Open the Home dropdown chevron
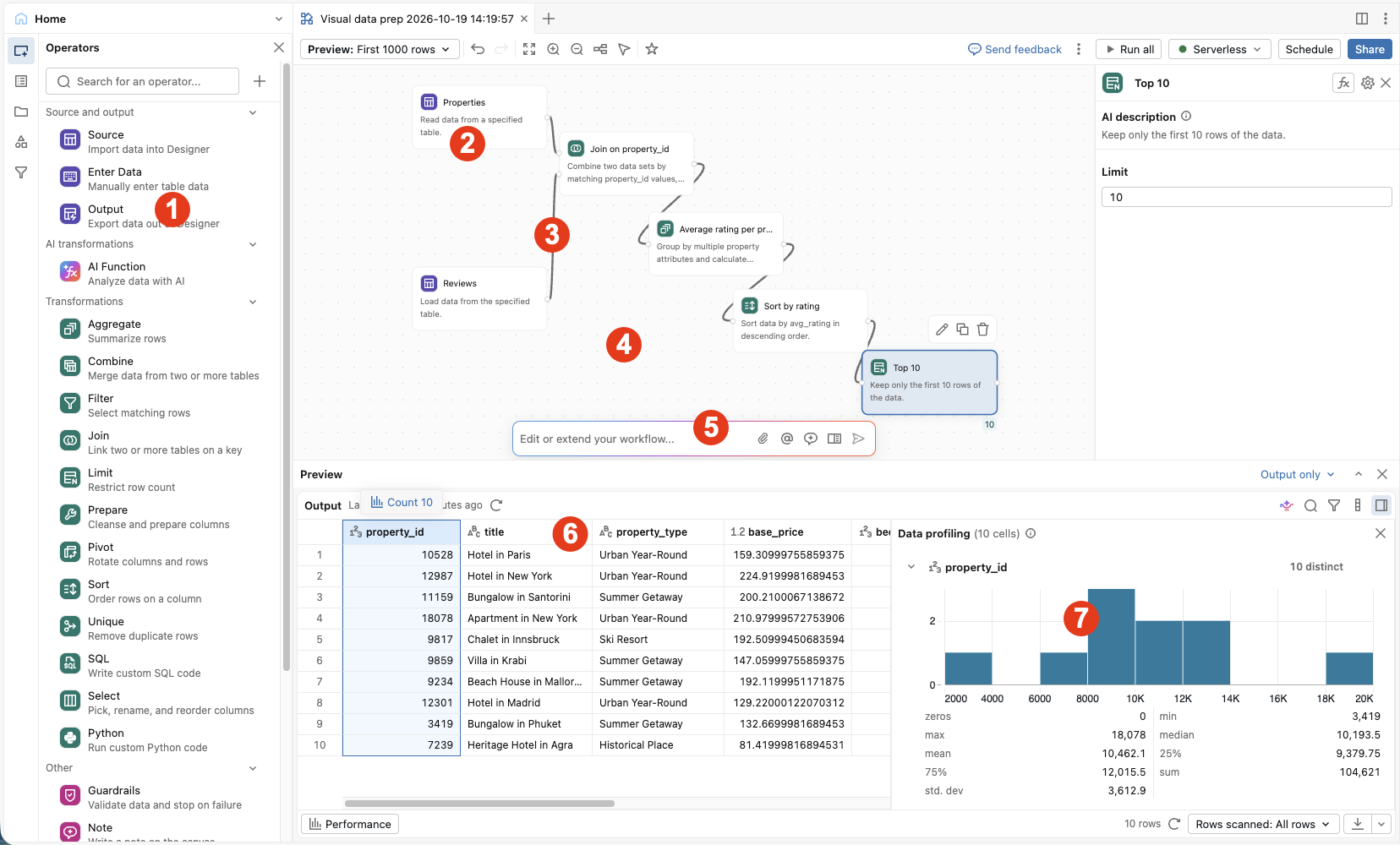The width and height of the screenshot is (1400, 845). (x=279, y=19)
